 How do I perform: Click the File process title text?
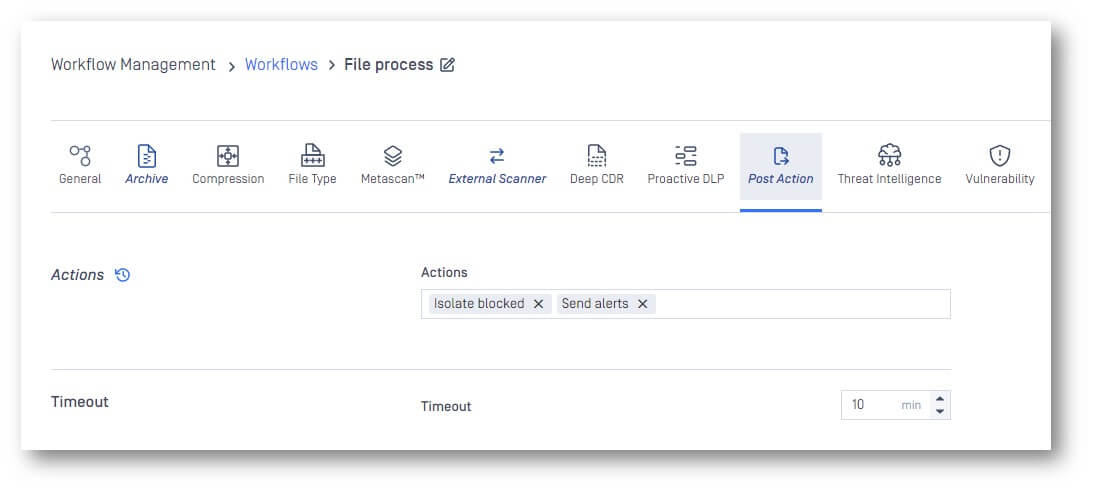click(x=388, y=65)
